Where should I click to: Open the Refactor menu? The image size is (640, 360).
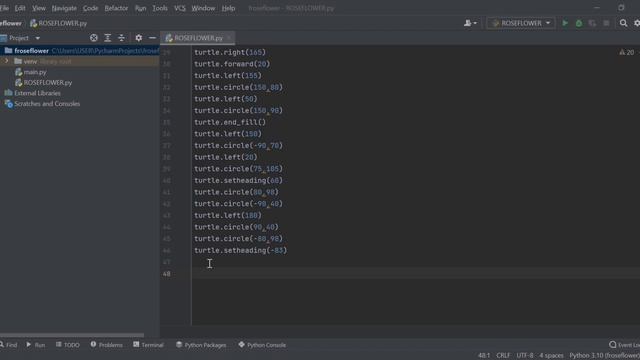pos(116,8)
